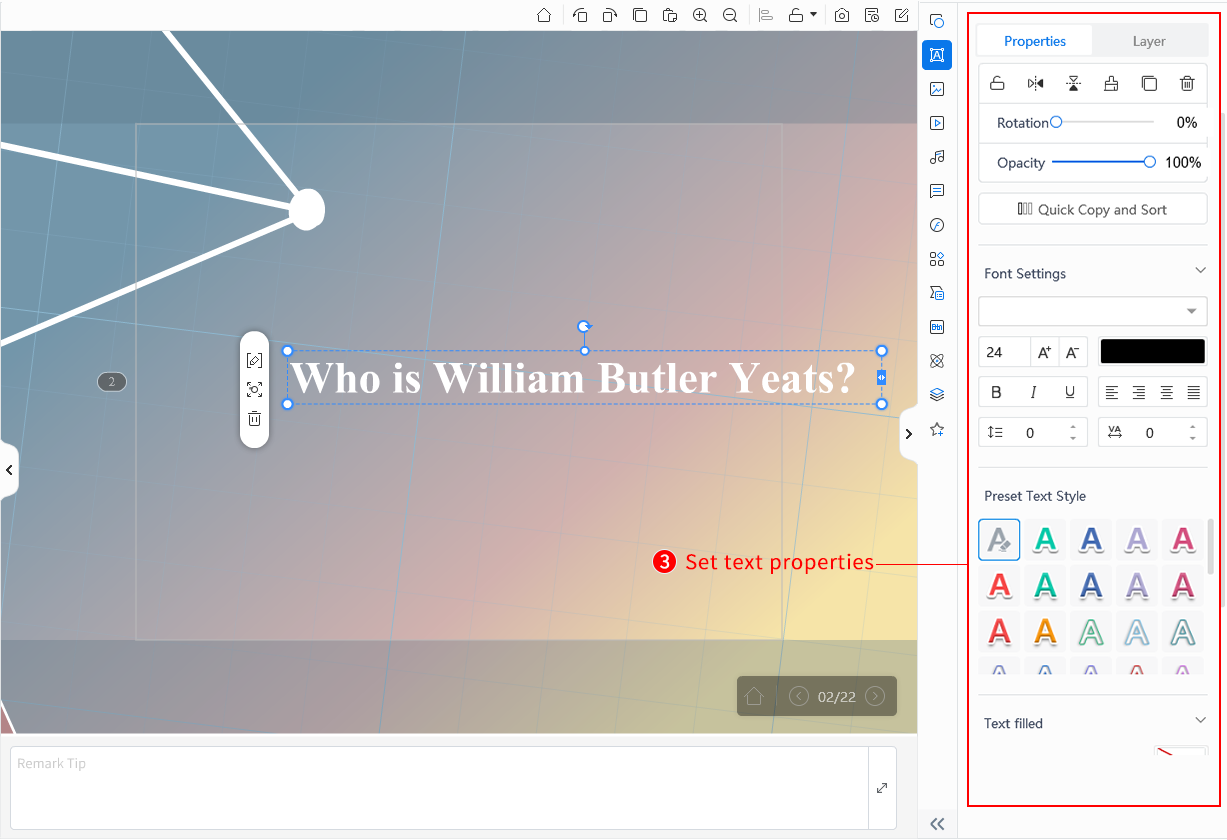Toggle underline formatting
1227x840 pixels.
coord(1070,392)
